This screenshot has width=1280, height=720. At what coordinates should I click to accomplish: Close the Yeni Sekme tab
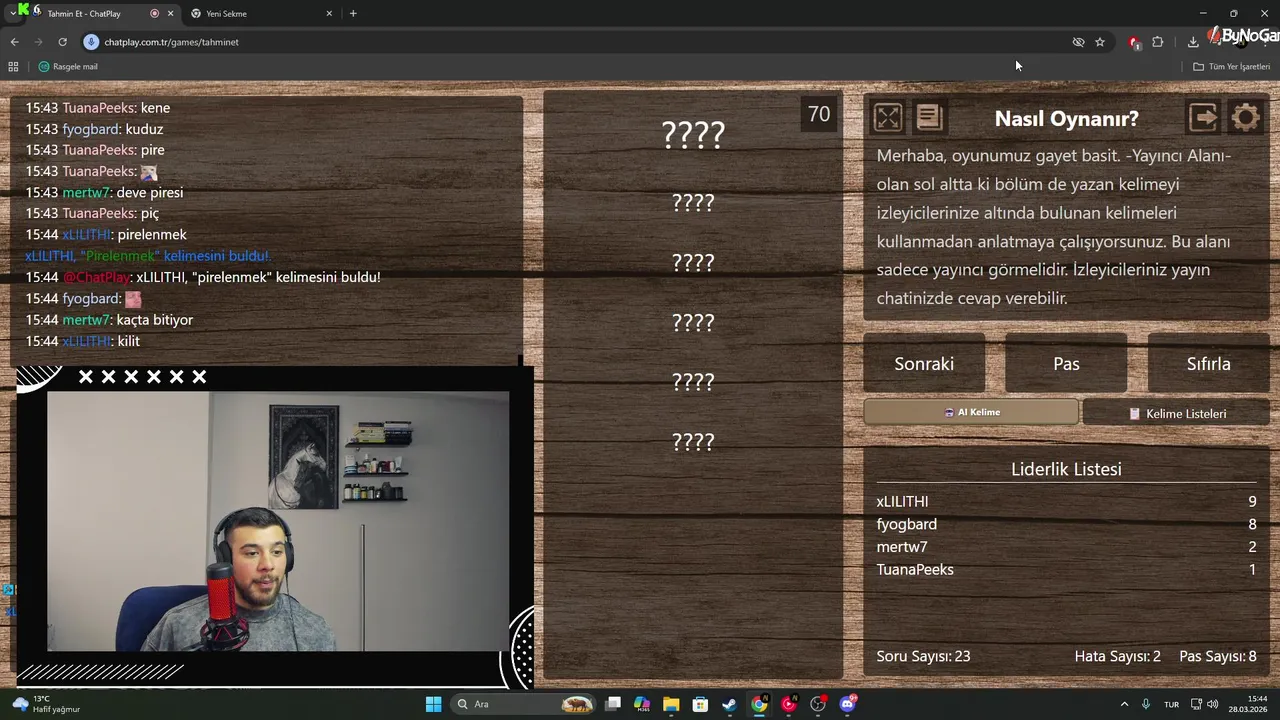coord(329,14)
